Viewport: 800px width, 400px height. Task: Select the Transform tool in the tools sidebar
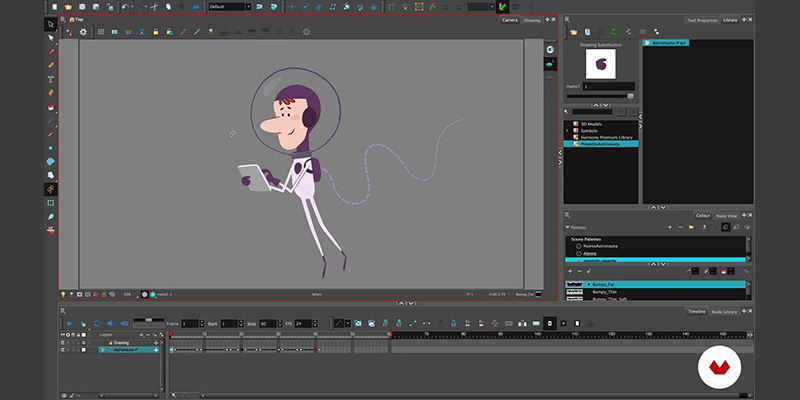[51, 24]
